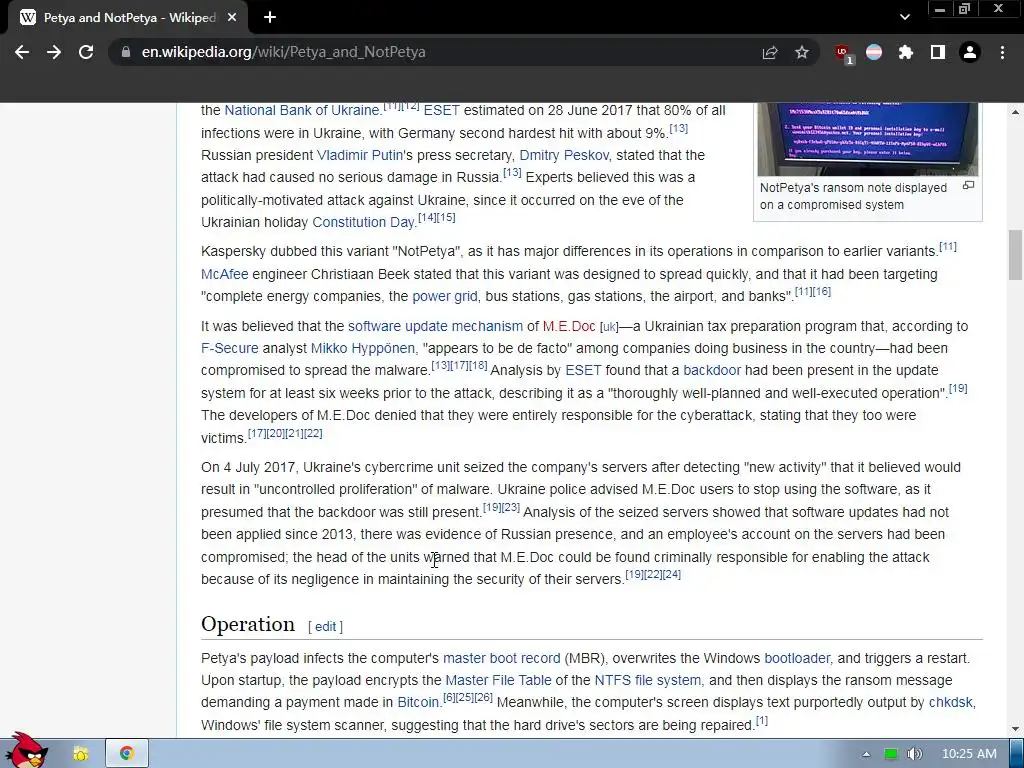
Task: Open the Angry Birds start button
Action: [26, 751]
